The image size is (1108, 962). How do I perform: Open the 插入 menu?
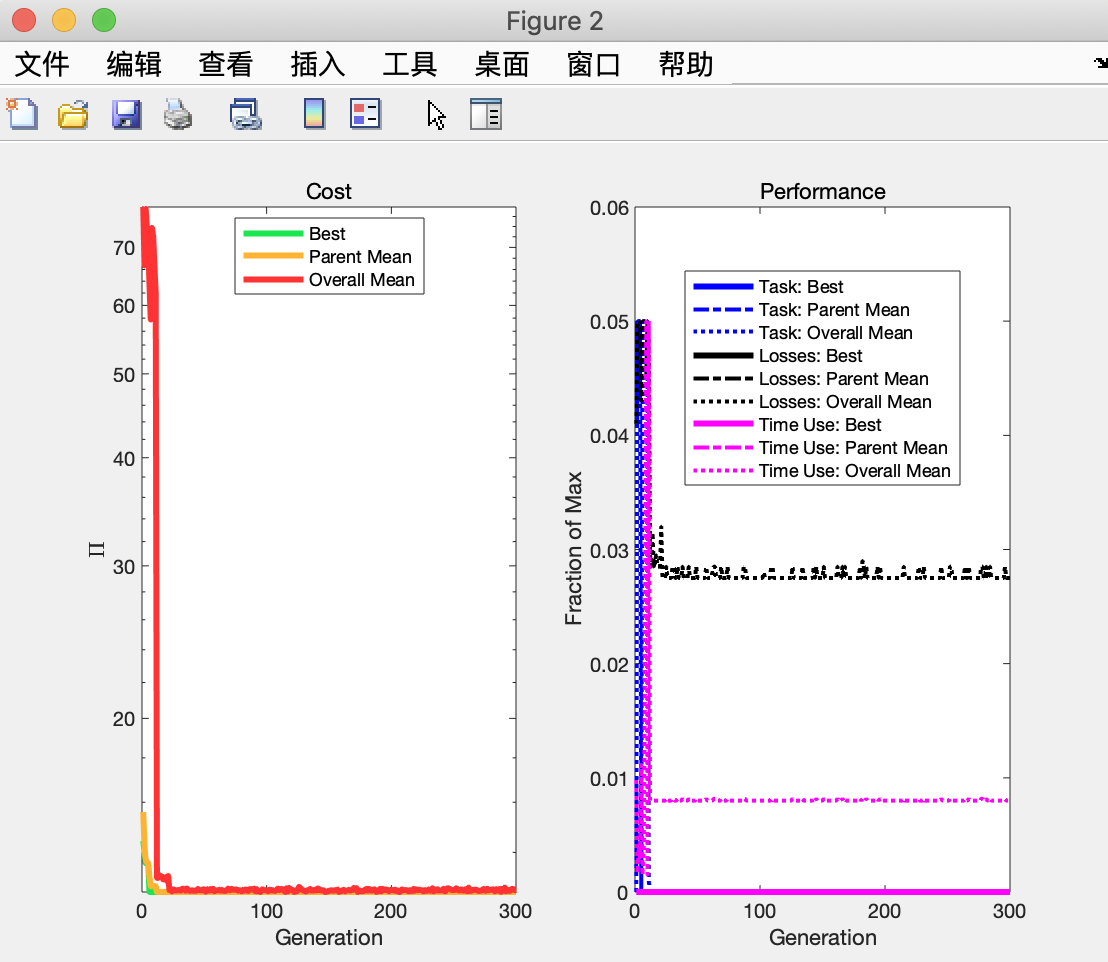tap(318, 64)
